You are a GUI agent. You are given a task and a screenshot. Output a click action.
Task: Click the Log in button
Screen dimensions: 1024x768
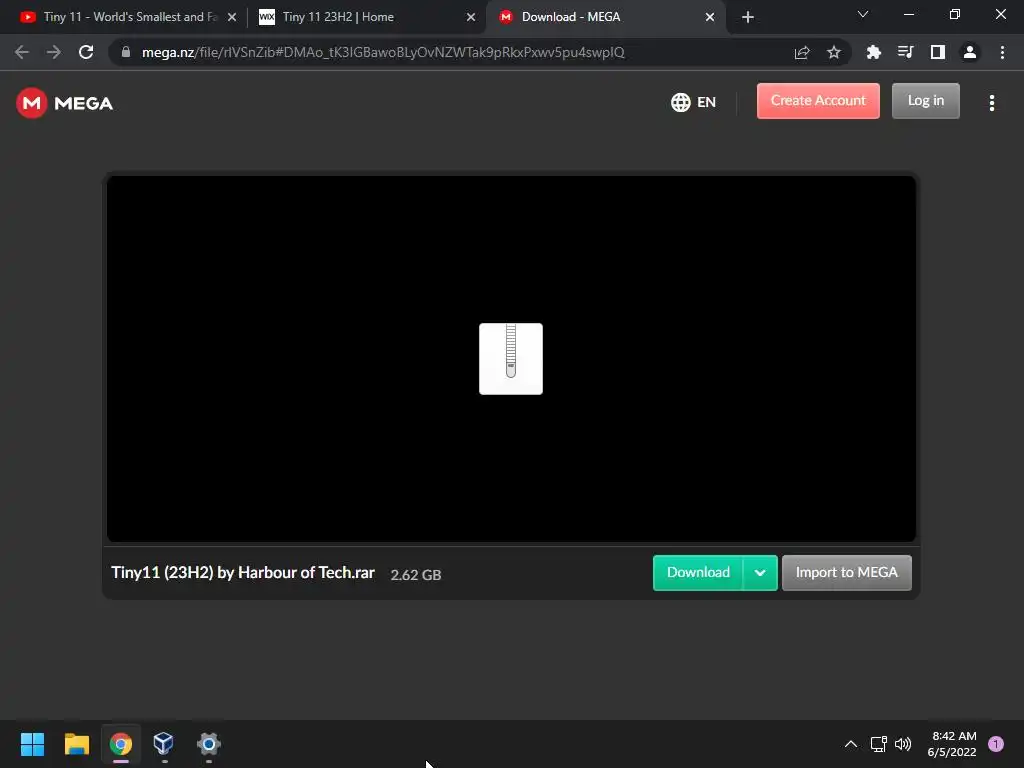[x=925, y=101]
